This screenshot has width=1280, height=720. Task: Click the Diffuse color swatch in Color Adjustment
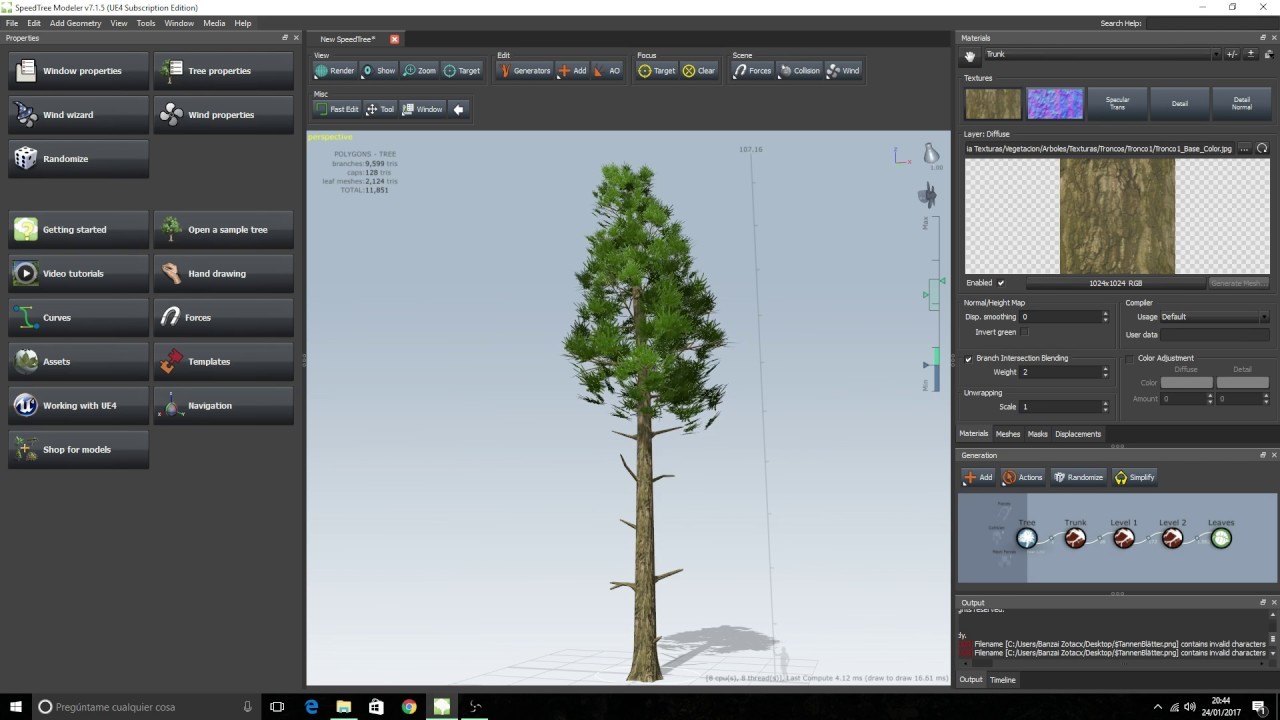[1186, 382]
